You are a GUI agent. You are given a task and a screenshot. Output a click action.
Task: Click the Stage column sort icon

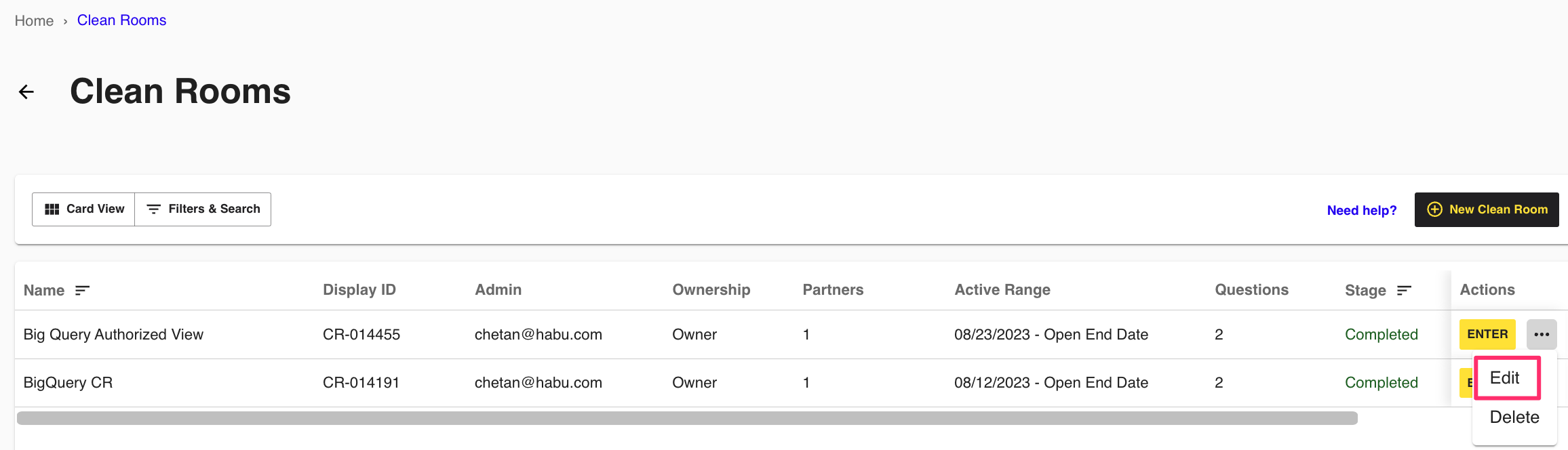coord(1404,291)
